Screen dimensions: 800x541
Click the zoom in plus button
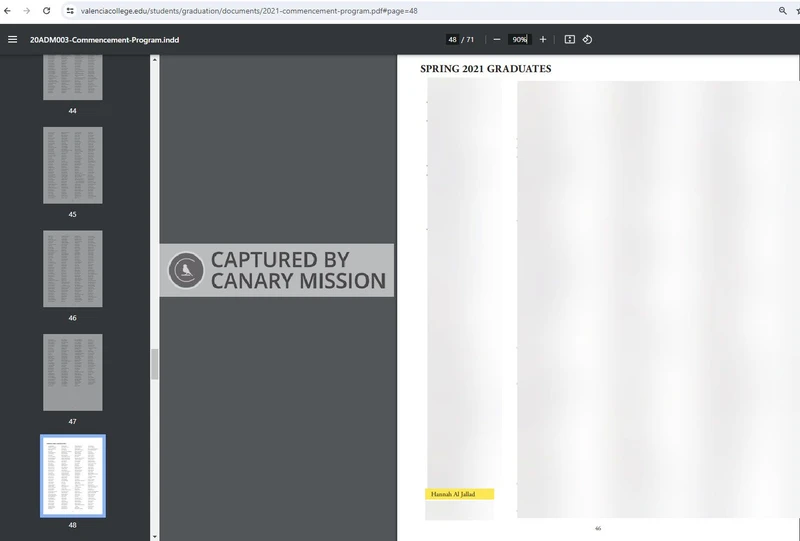click(543, 40)
